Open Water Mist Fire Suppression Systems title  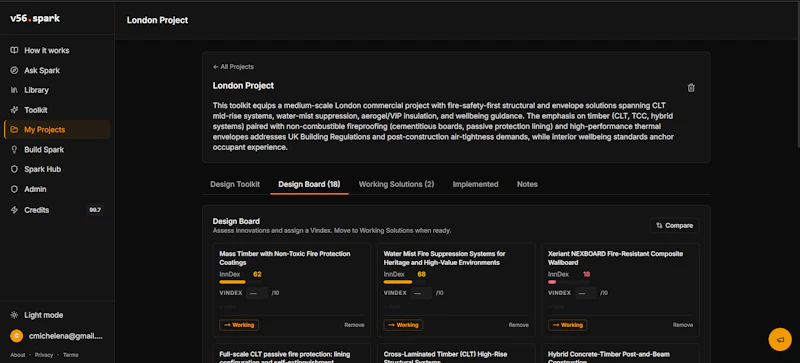(444, 258)
